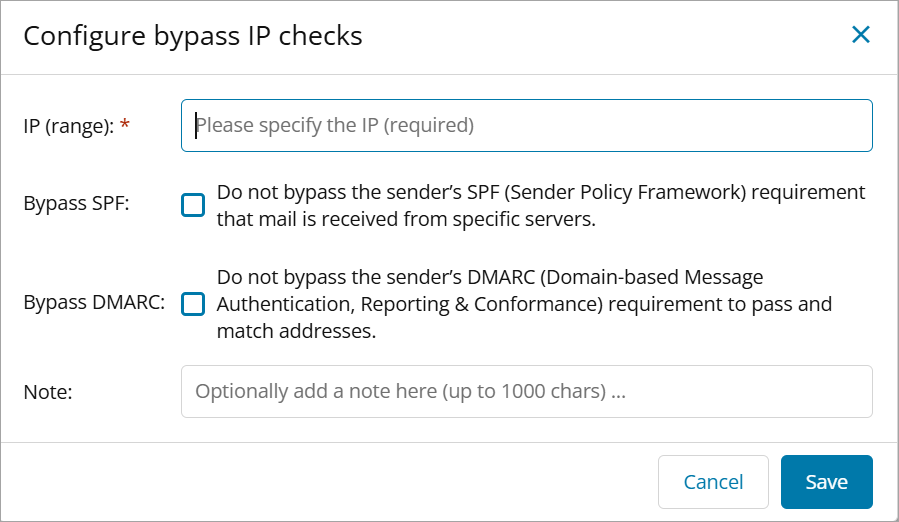This screenshot has width=899, height=522.
Task: Click the divider line below the dialog title
Action: 449,73
